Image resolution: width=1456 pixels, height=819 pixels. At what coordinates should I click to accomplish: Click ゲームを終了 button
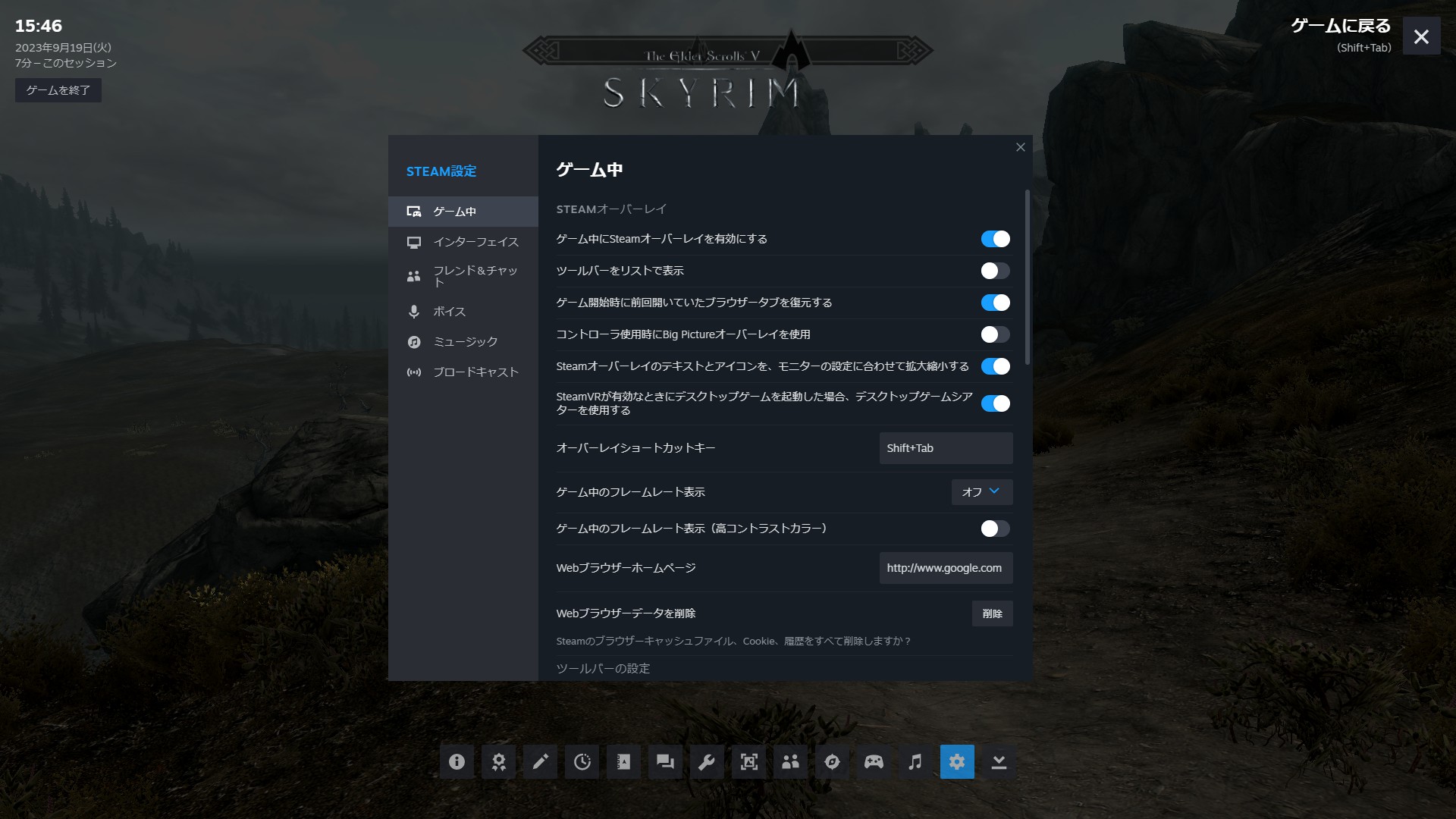point(58,90)
